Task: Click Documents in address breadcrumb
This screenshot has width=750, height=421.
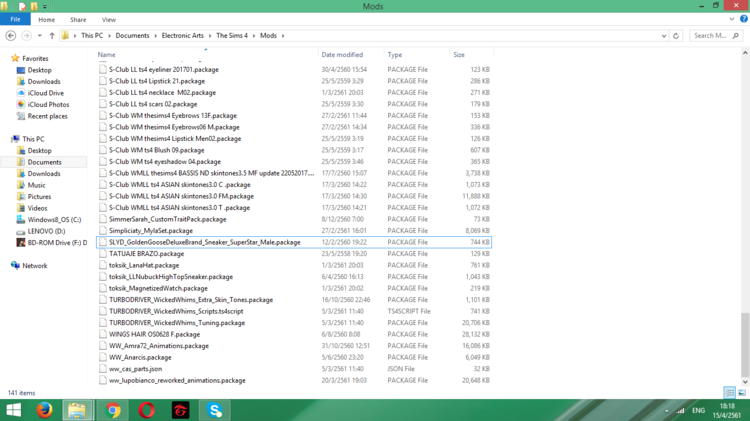Action: 132,35
